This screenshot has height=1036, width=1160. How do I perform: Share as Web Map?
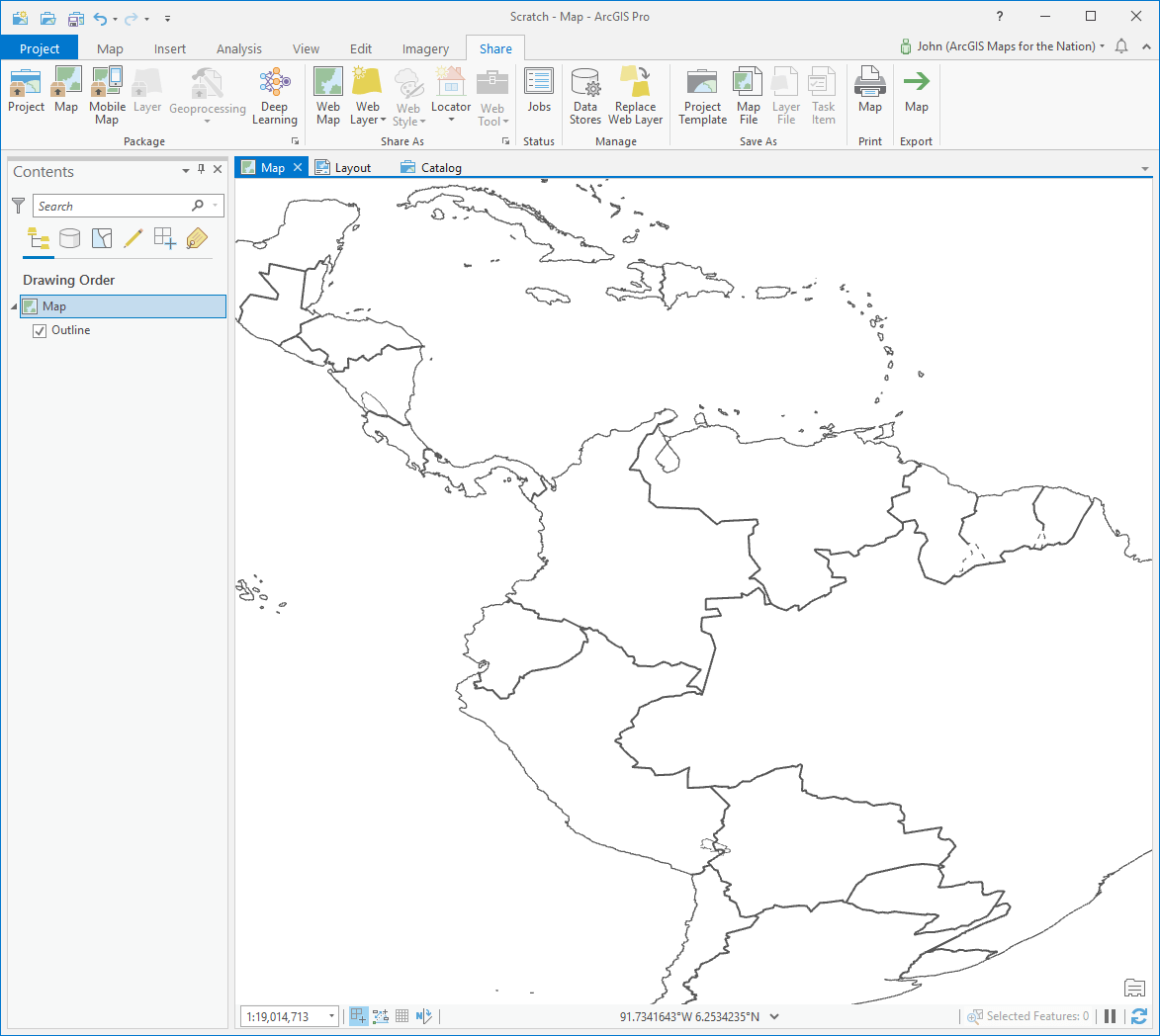[x=327, y=95]
